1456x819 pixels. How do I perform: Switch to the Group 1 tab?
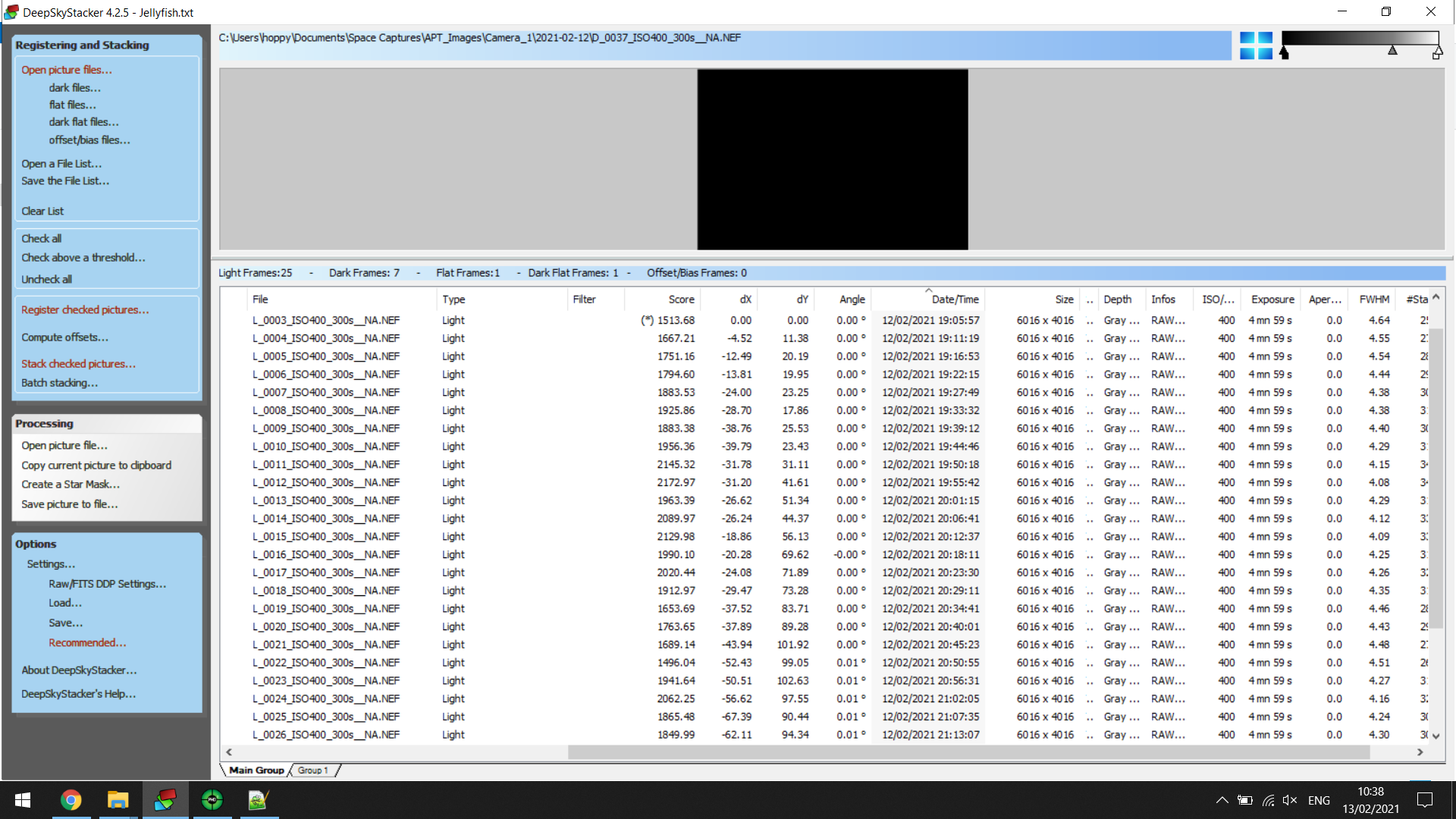tap(312, 770)
